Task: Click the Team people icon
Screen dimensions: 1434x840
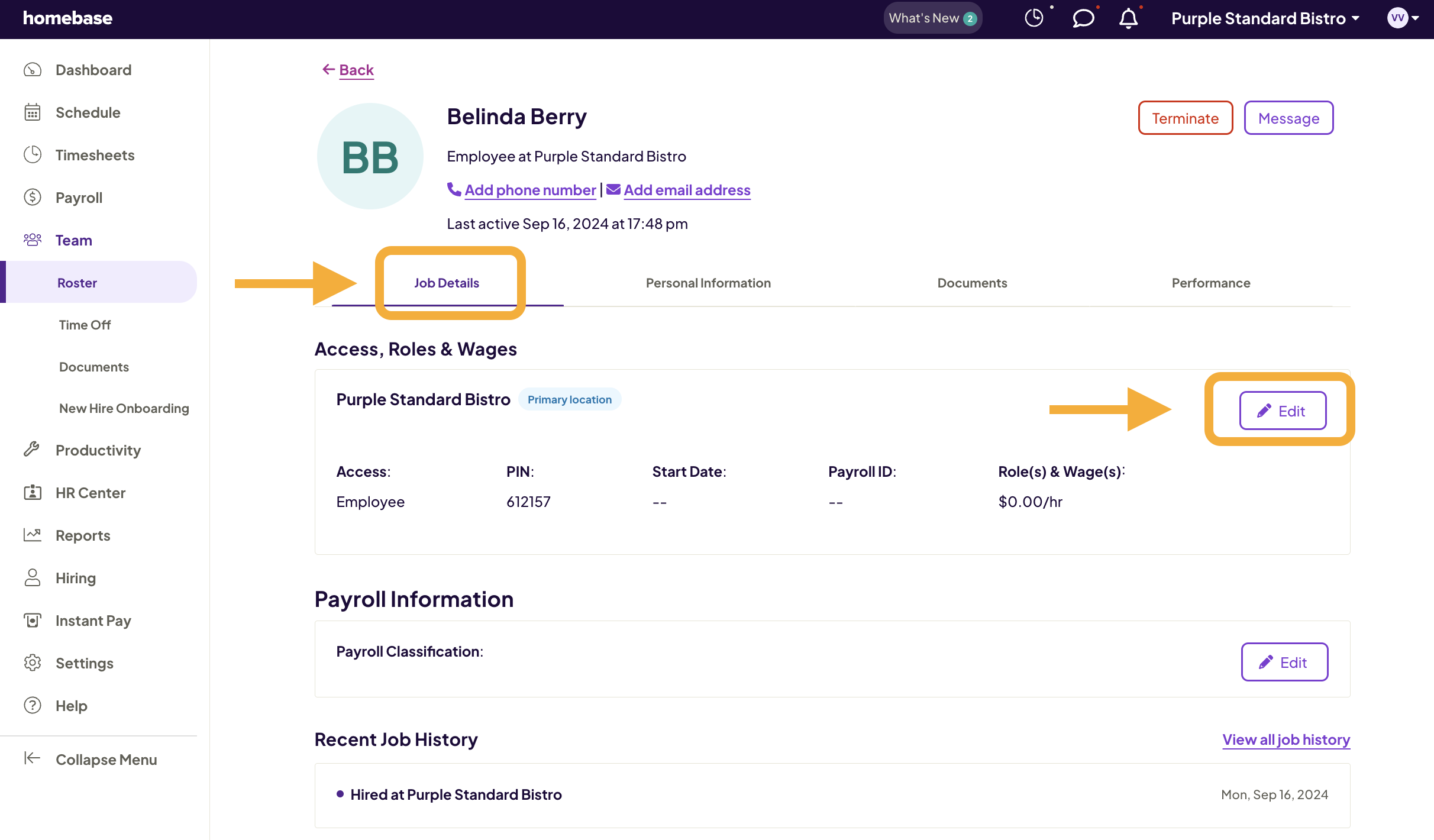Action: coord(33,240)
